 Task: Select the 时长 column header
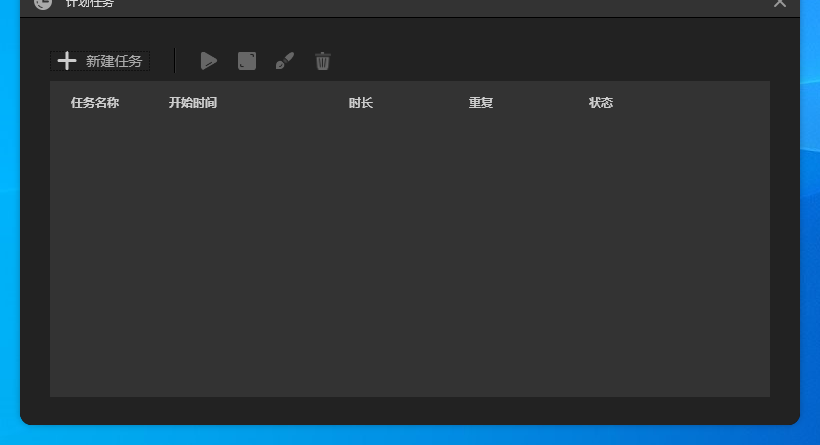[361, 103]
